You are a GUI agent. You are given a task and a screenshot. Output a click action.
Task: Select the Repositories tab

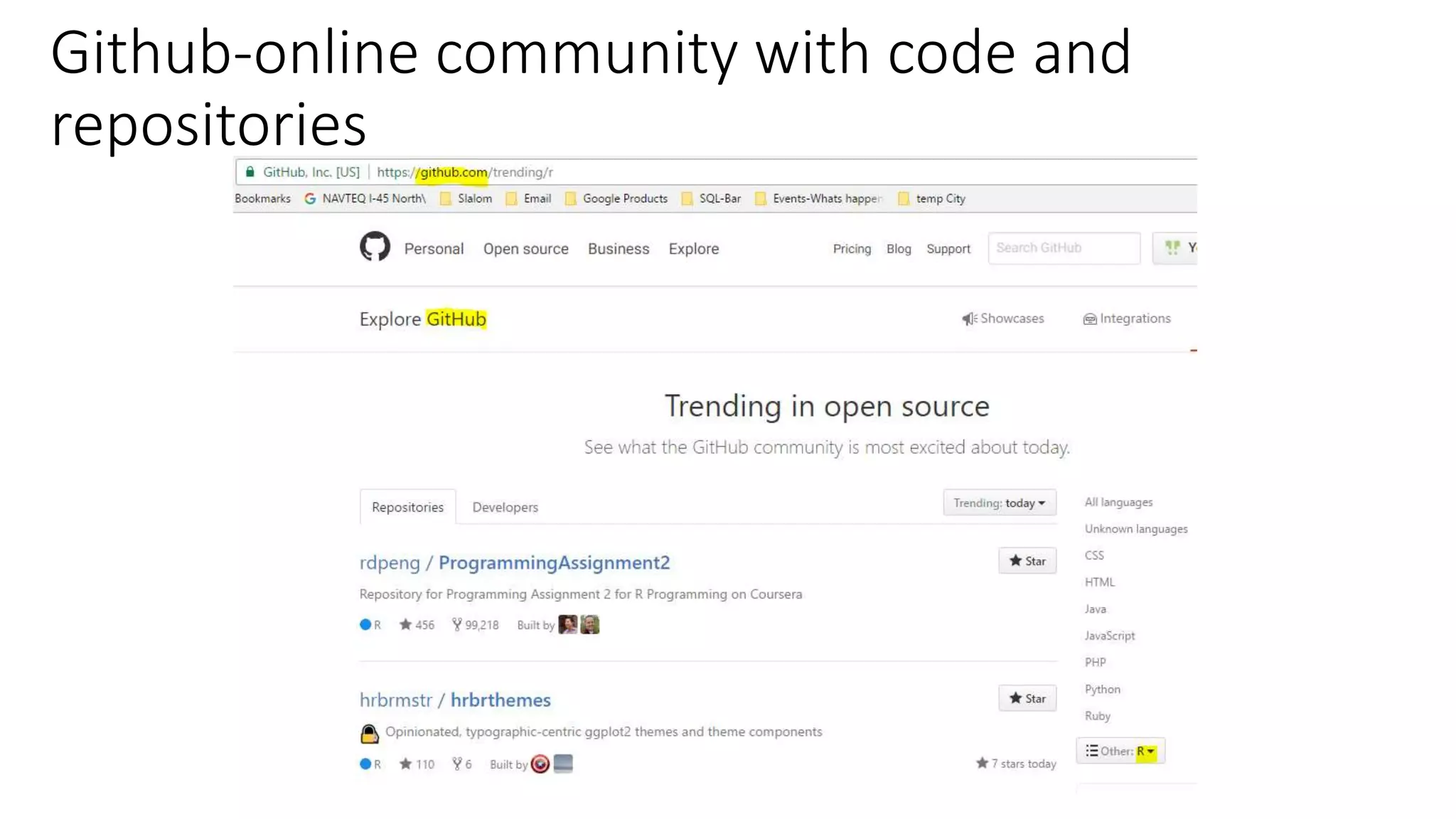[407, 507]
